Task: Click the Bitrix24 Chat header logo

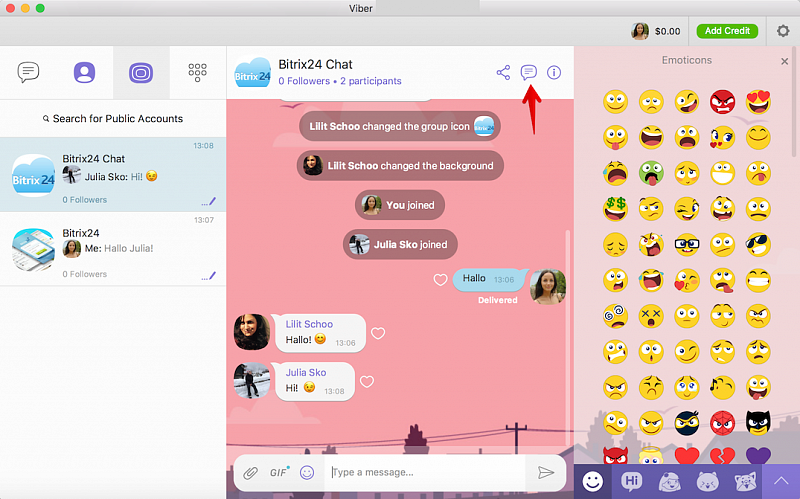Action: click(x=253, y=72)
